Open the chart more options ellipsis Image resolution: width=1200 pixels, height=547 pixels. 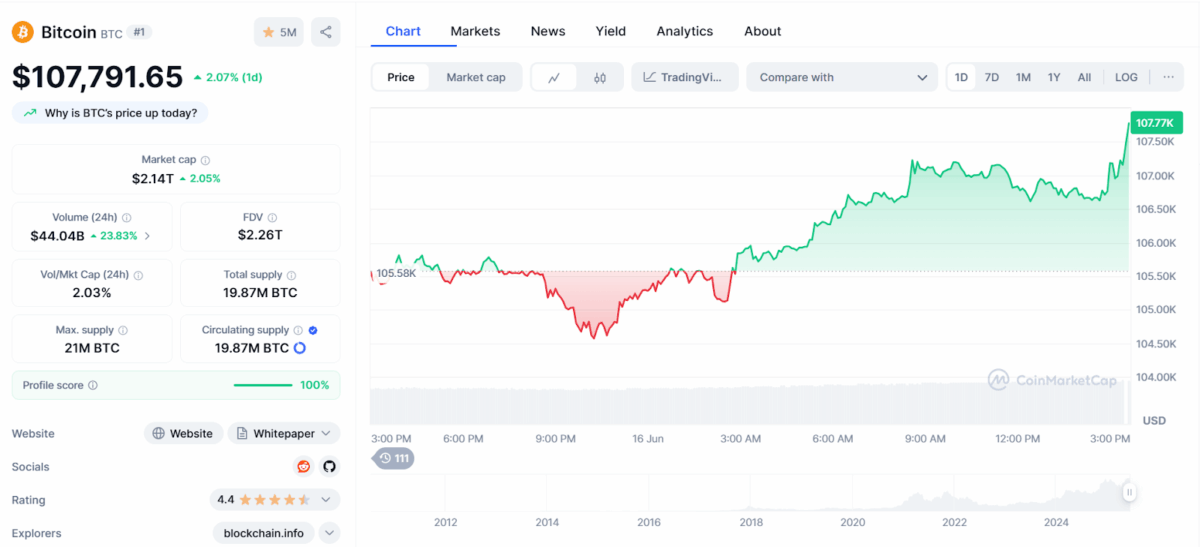pyautogui.click(x=1168, y=77)
